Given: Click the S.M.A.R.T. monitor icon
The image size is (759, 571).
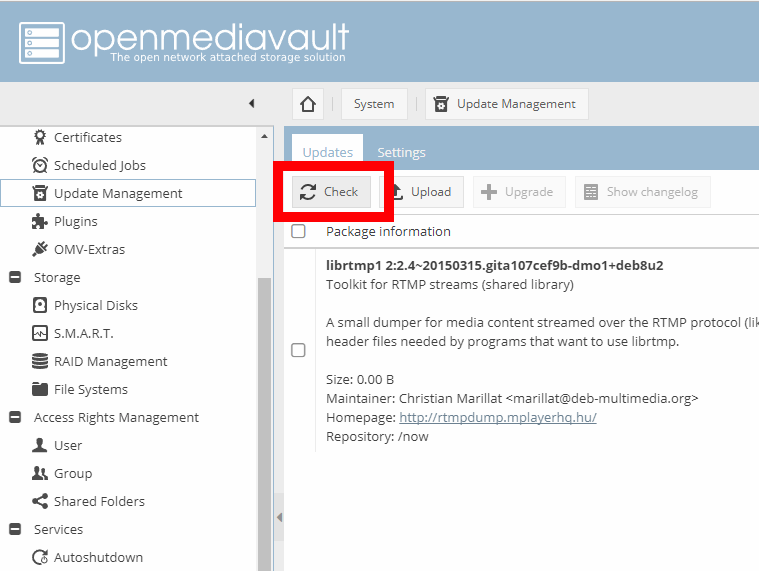Looking at the screenshot, I should (40, 333).
